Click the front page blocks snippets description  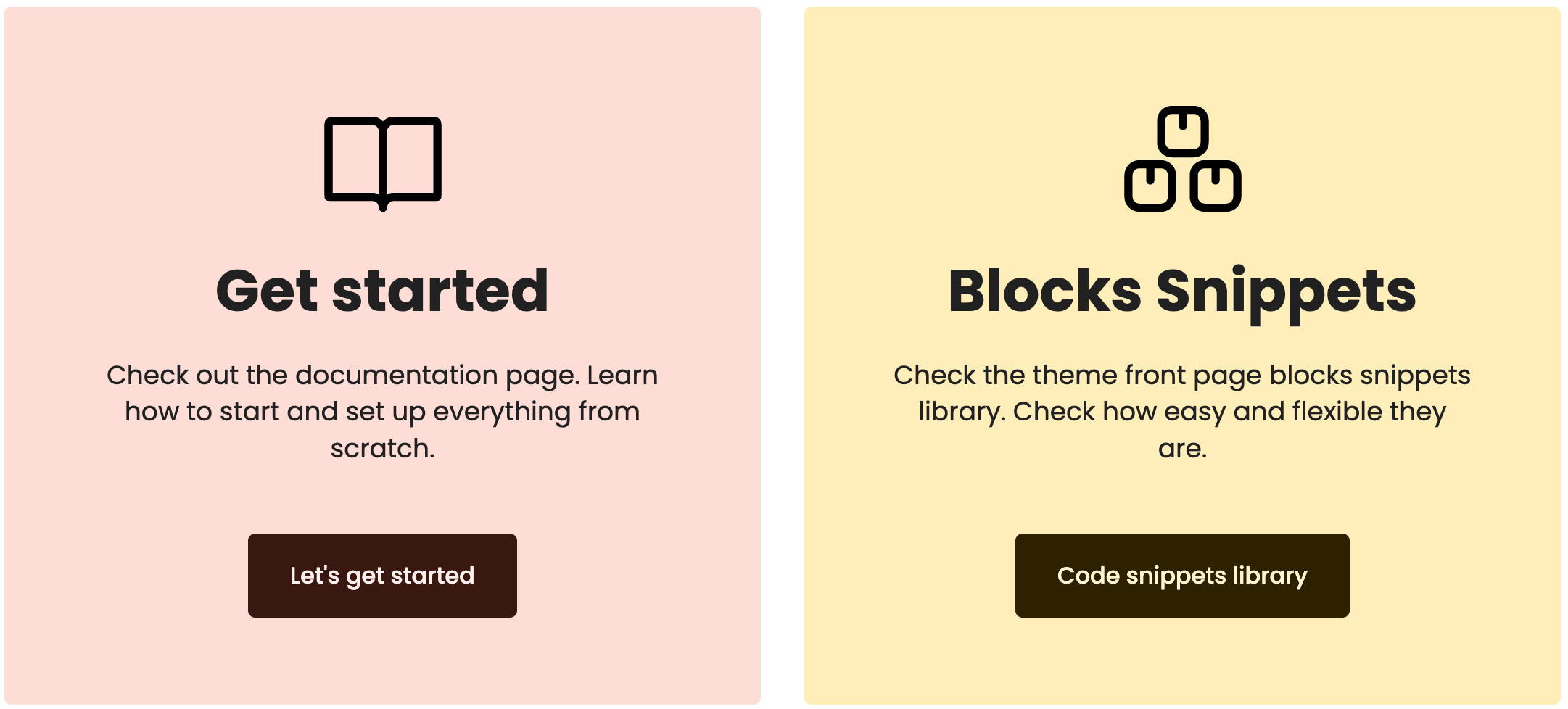(x=1182, y=411)
